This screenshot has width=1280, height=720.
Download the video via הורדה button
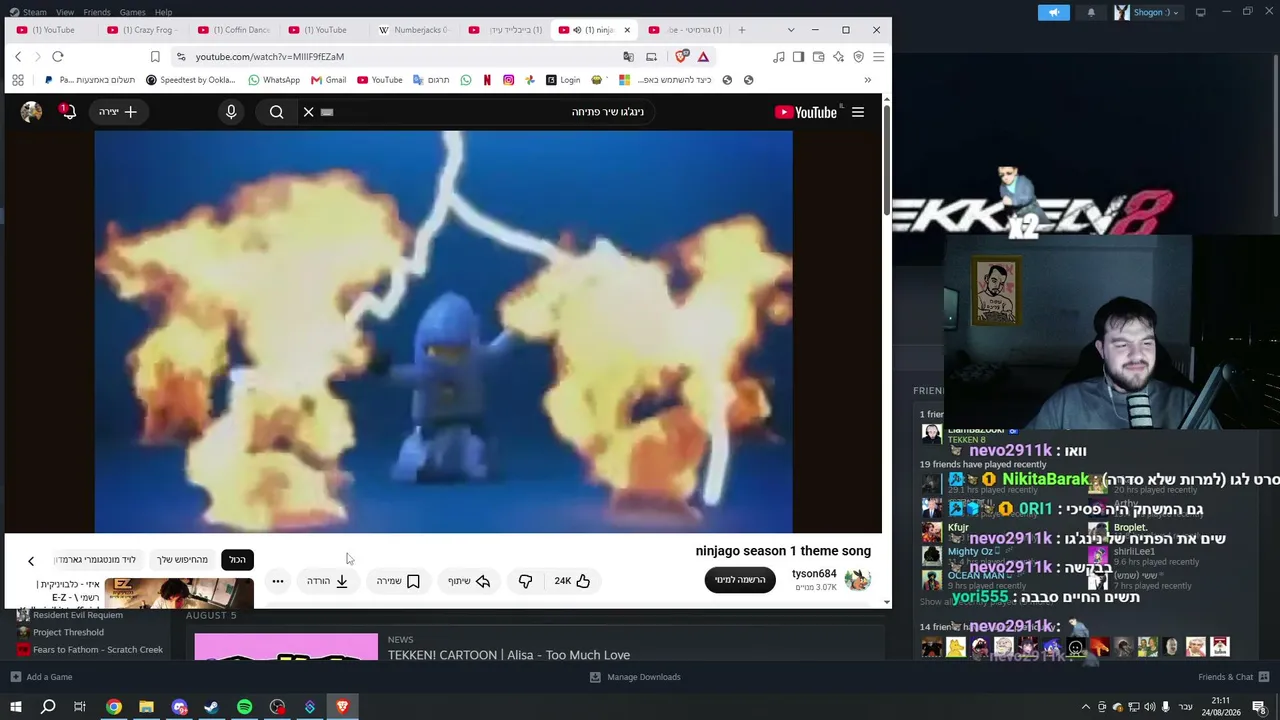pos(328,581)
